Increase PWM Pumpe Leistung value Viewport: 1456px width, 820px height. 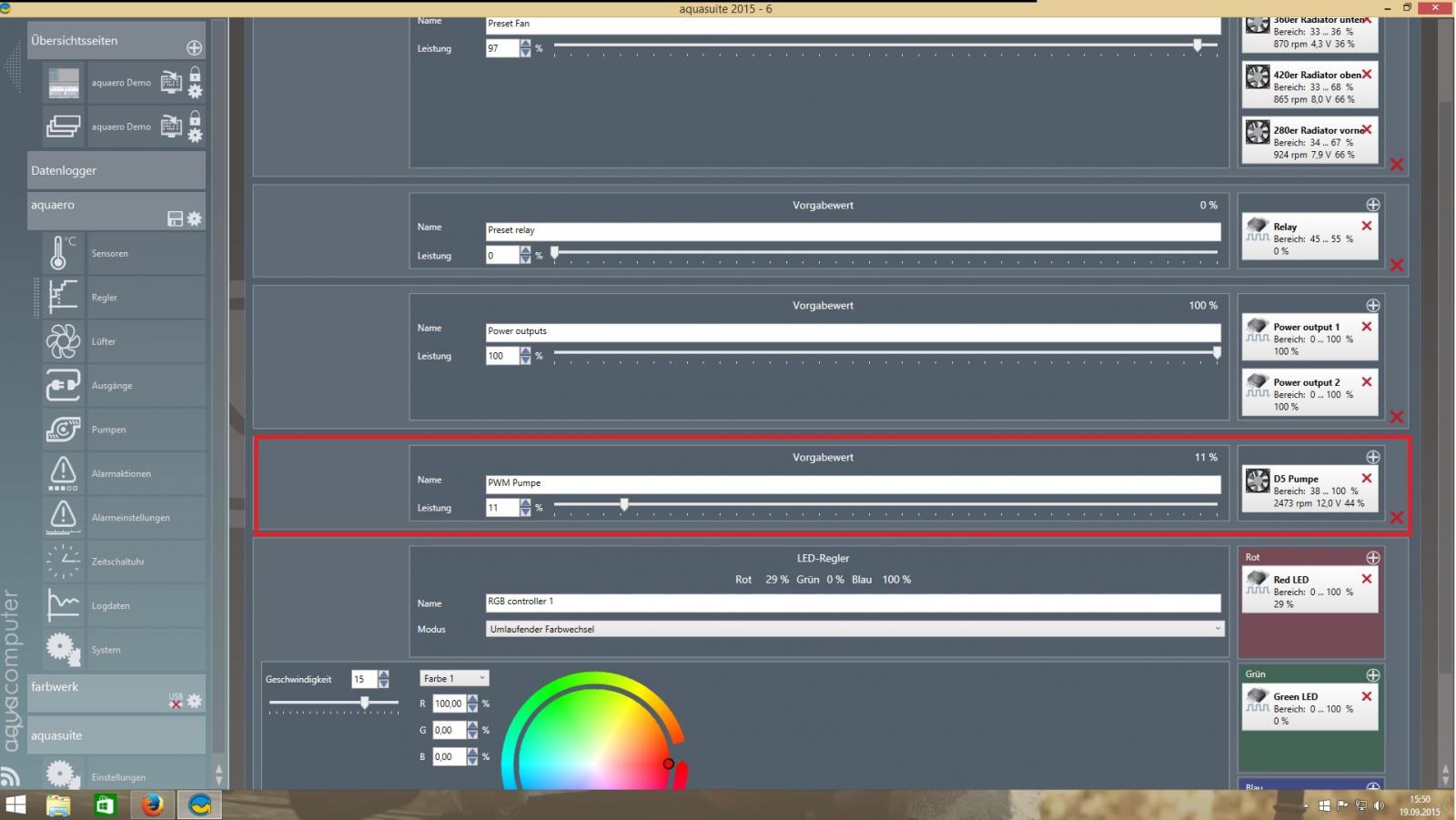coord(525,503)
